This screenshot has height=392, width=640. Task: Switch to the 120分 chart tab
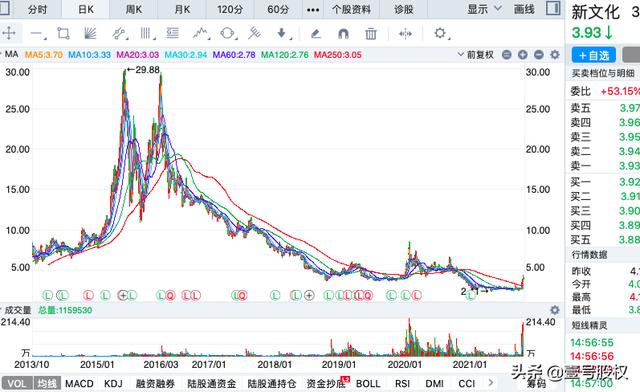click(230, 9)
